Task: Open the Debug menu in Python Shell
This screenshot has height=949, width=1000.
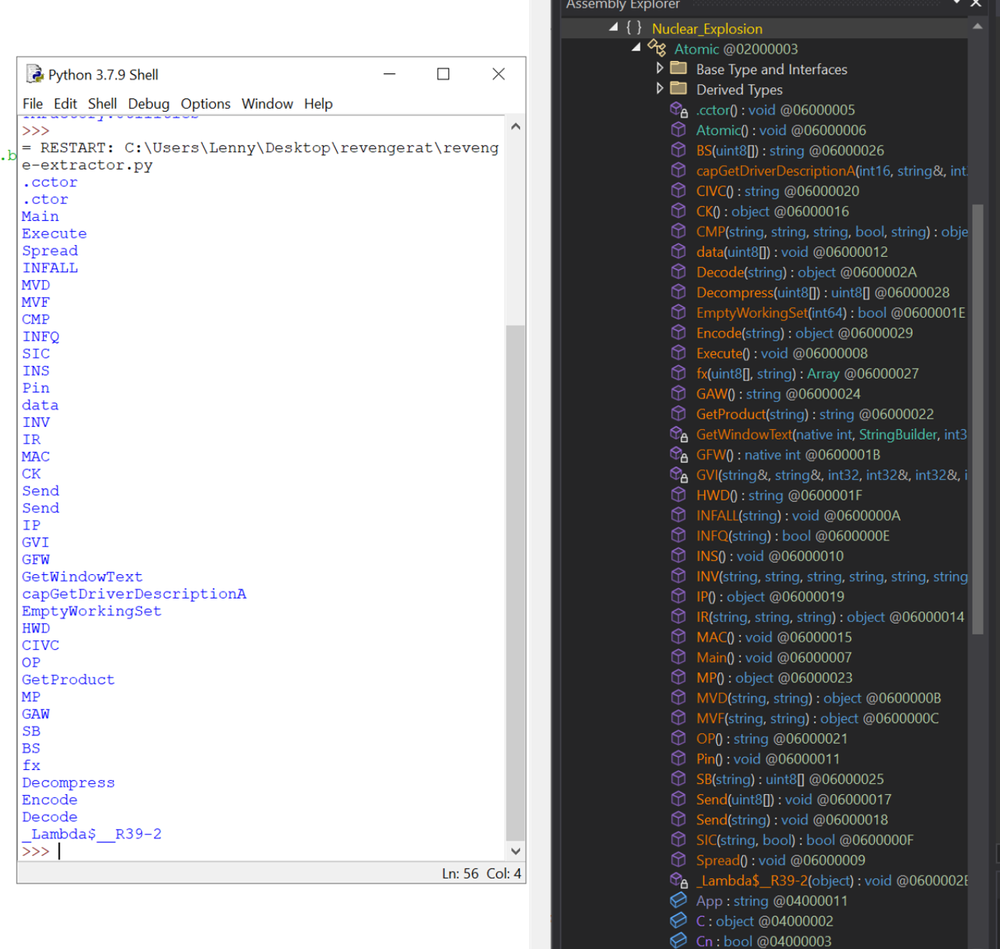Action: (148, 103)
